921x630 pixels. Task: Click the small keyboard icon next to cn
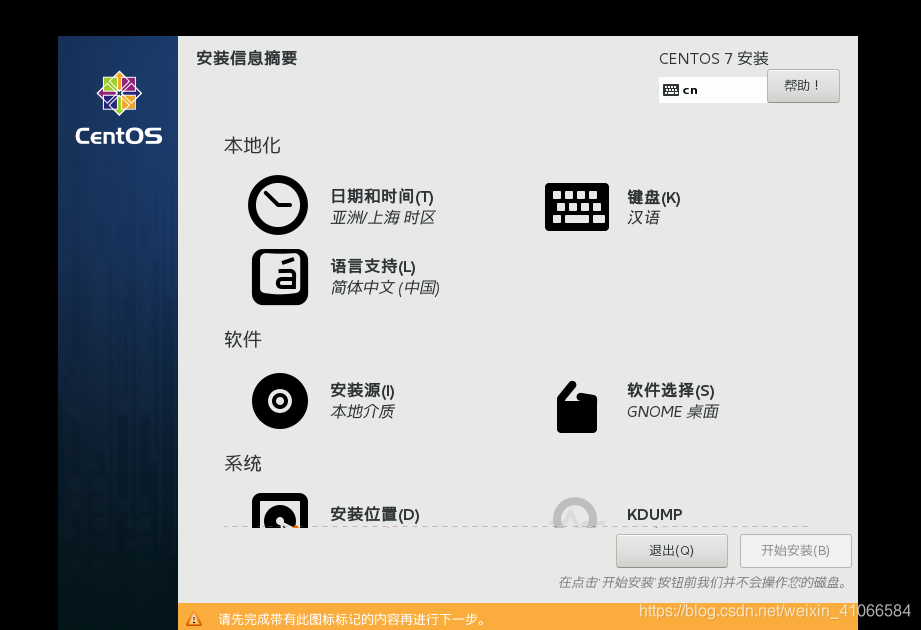click(671, 90)
